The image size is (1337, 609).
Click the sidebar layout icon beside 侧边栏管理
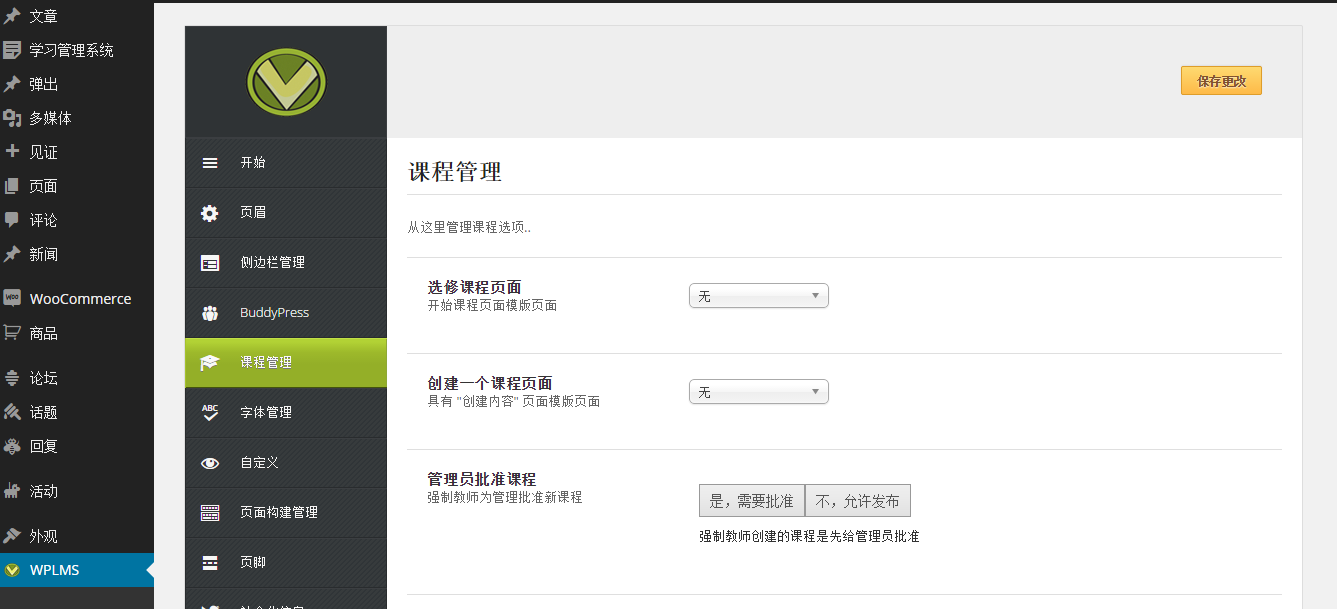pyautogui.click(x=210, y=263)
